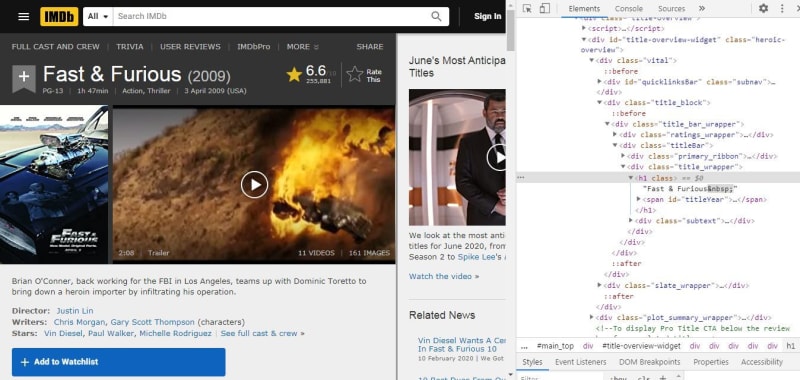This screenshot has width=800, height=380.
Task: Open writer Chris Morgan's page
Action: (x=80, y=322)
